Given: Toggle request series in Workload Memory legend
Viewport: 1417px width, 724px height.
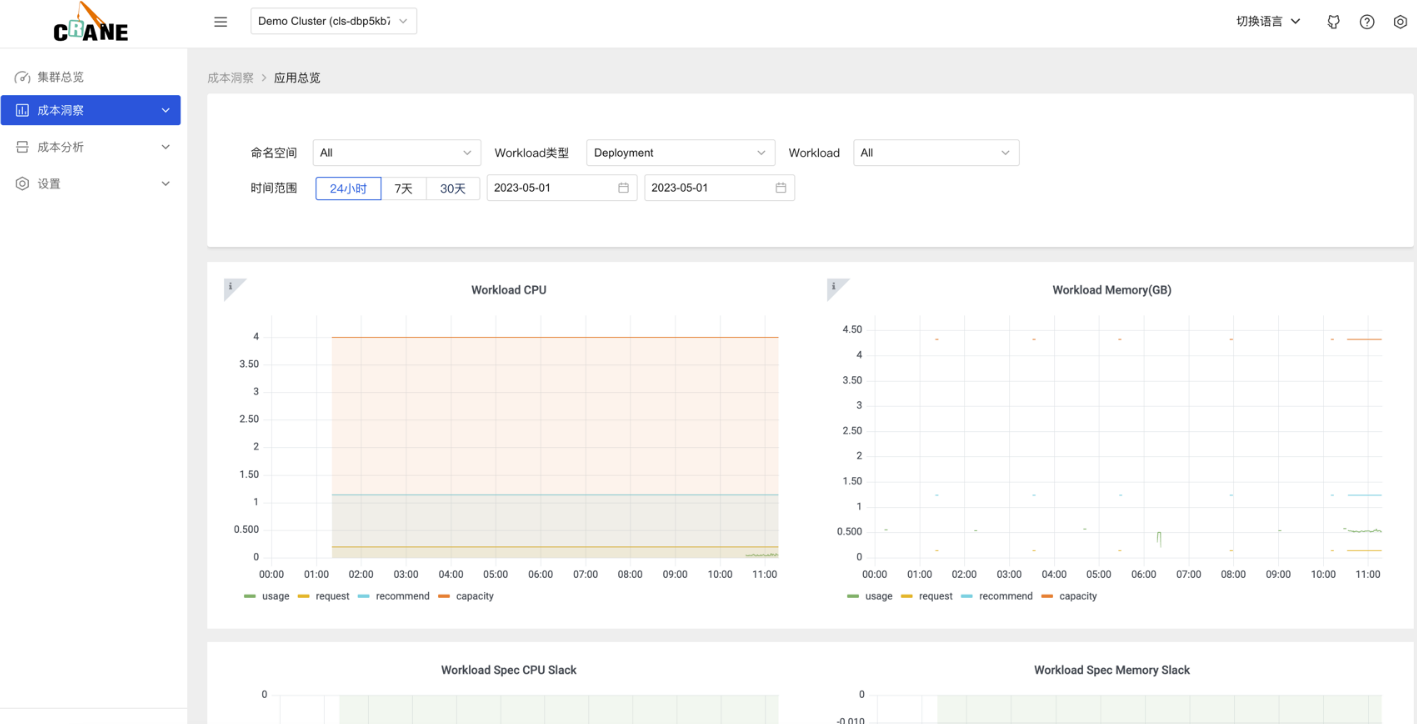Looking at the screenshot, I should [x=927, y=596].
